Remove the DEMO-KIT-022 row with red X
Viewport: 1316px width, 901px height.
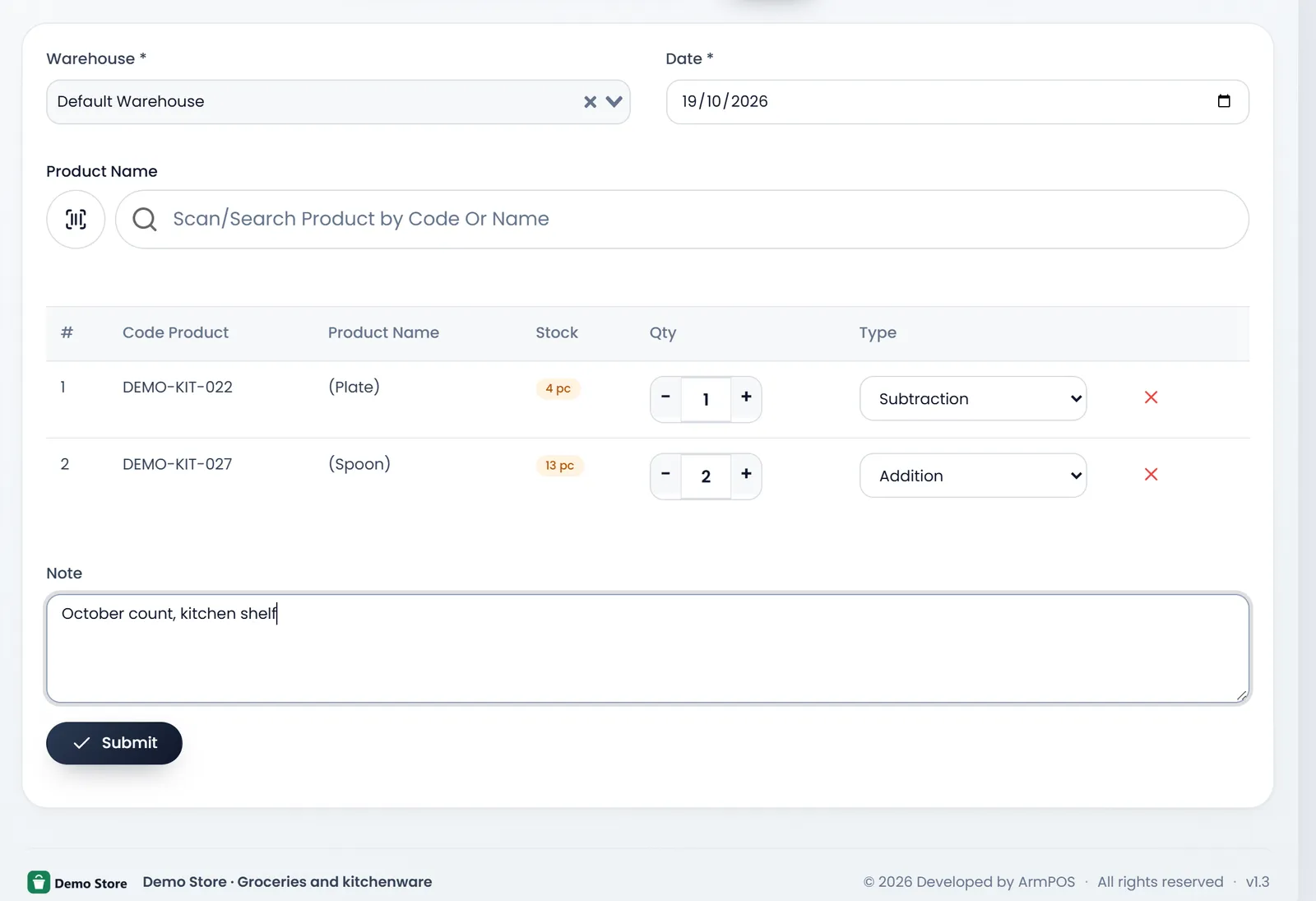coord(1151,397)
